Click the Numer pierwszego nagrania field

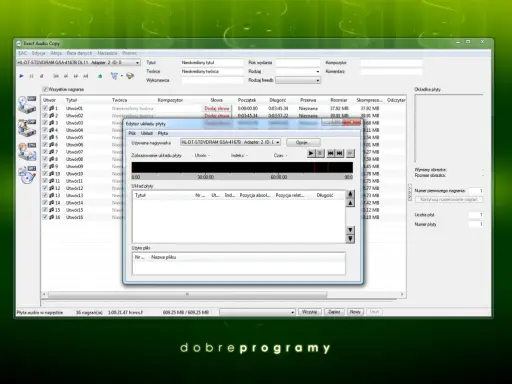(476, 191)
